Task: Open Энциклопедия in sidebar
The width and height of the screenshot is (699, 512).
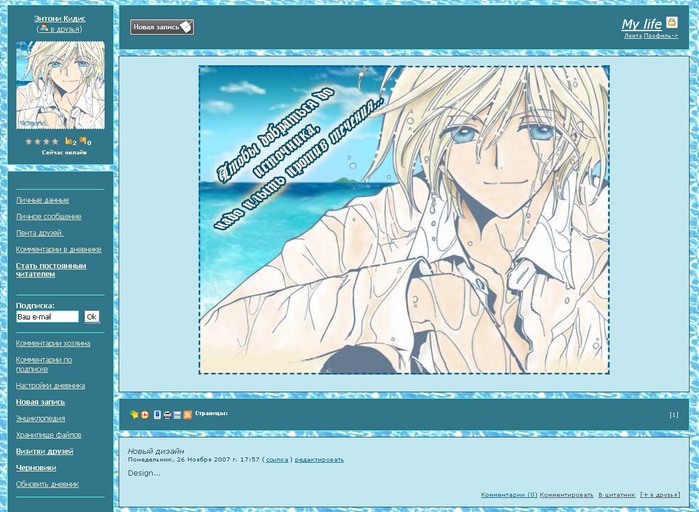Action: coord(41,418)
